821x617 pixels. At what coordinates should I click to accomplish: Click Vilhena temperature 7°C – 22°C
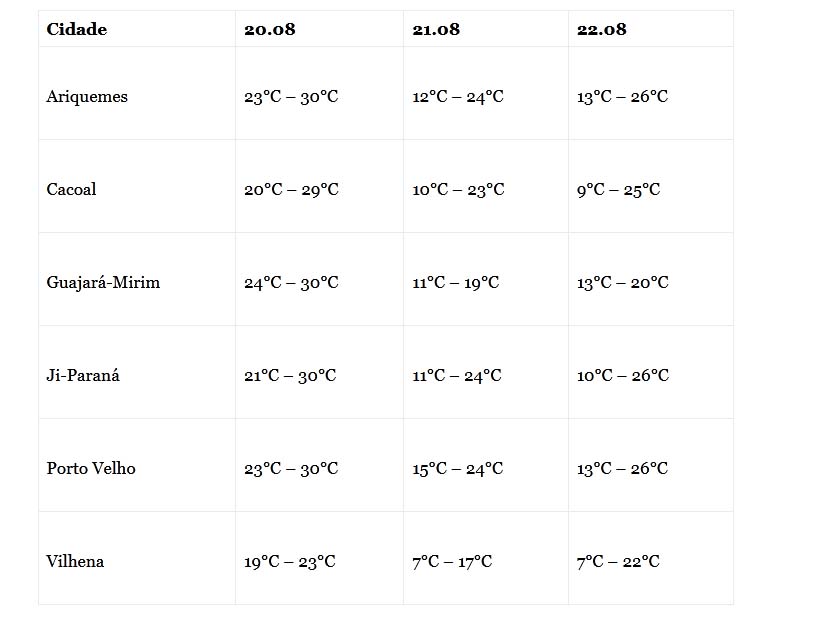point(618,562)
